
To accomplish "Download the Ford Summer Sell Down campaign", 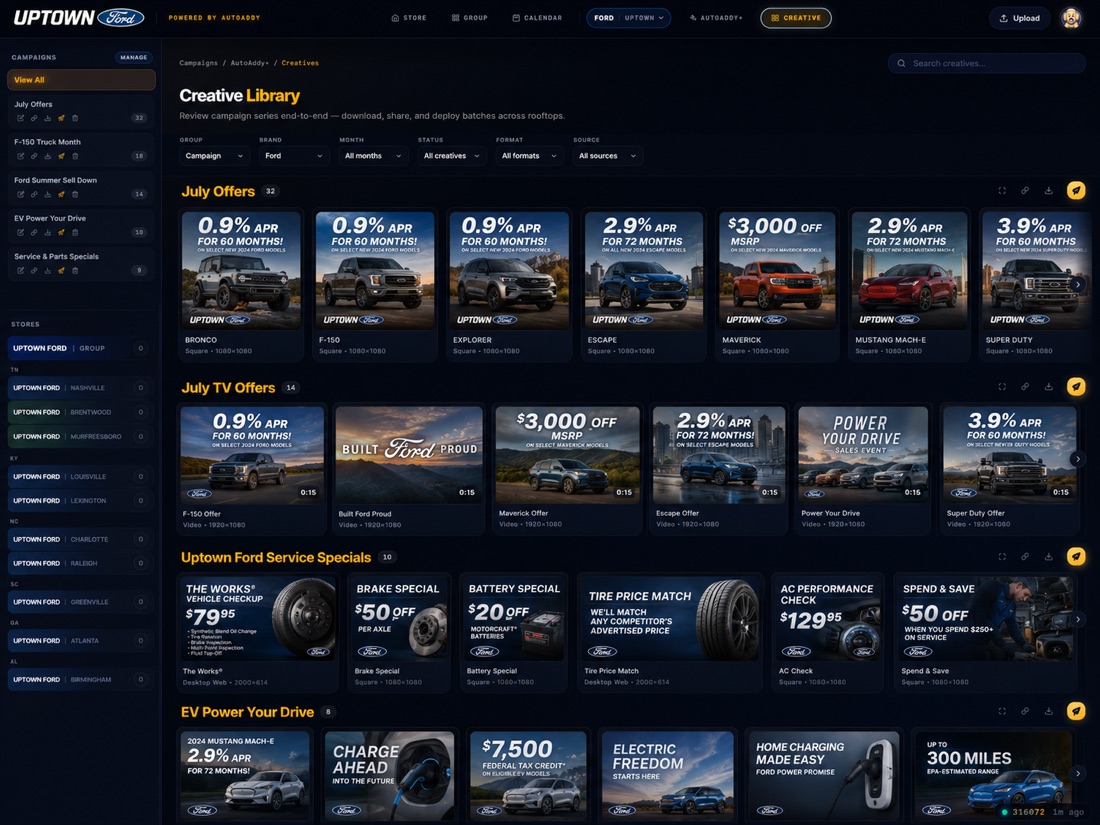I will coord(48,194).
